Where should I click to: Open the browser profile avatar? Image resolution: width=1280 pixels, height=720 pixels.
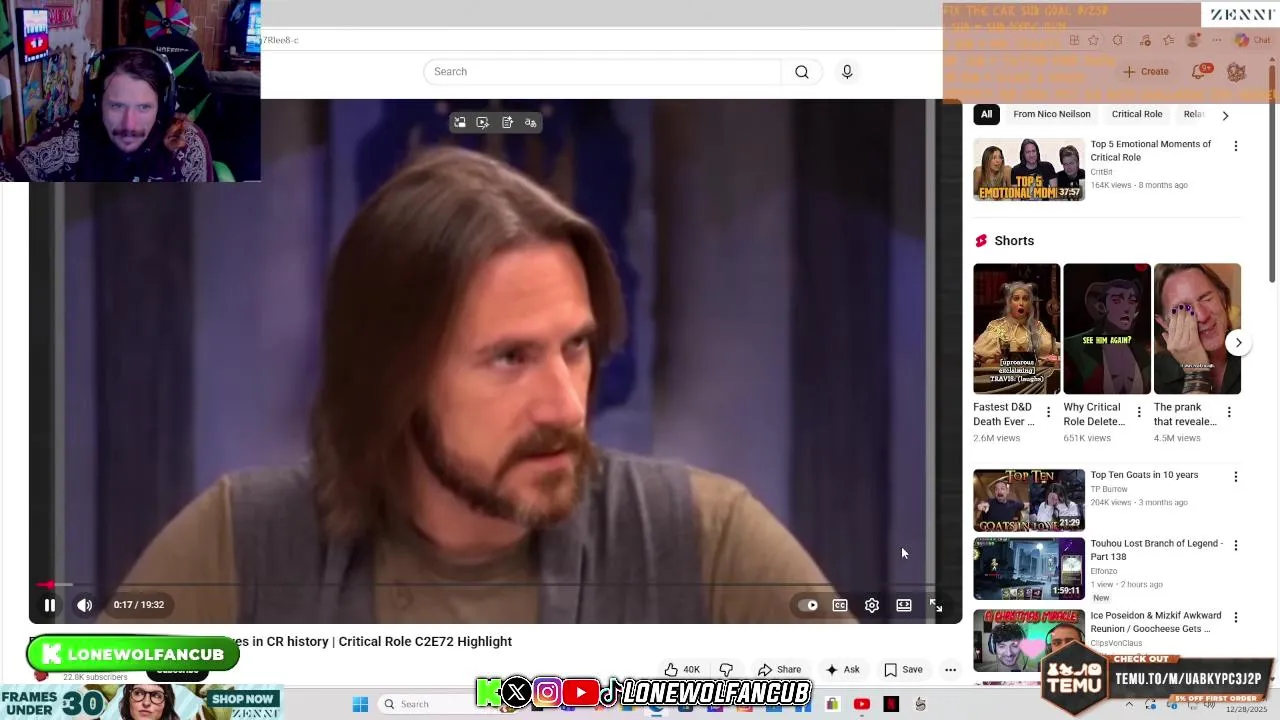pos(1193,40)
